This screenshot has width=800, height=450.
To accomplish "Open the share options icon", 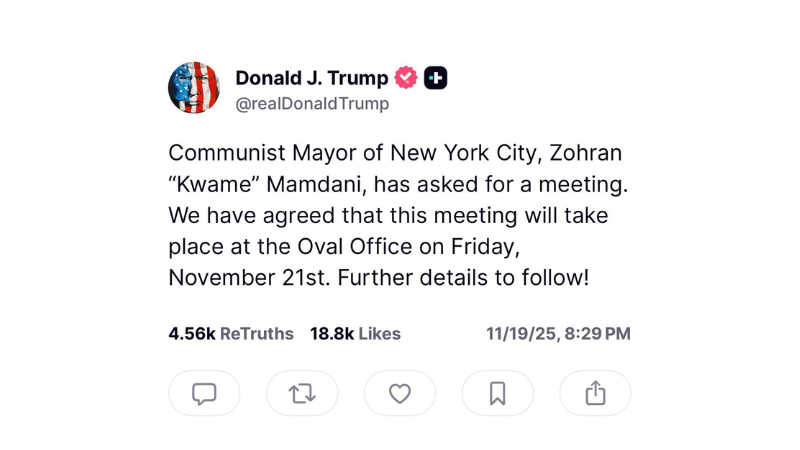I will tap(595, 394).
